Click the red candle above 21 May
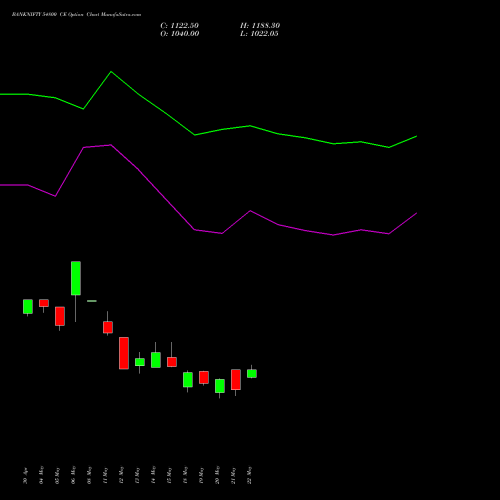The width and height of the screenshot is (500, 500). (x=236, y=379)
